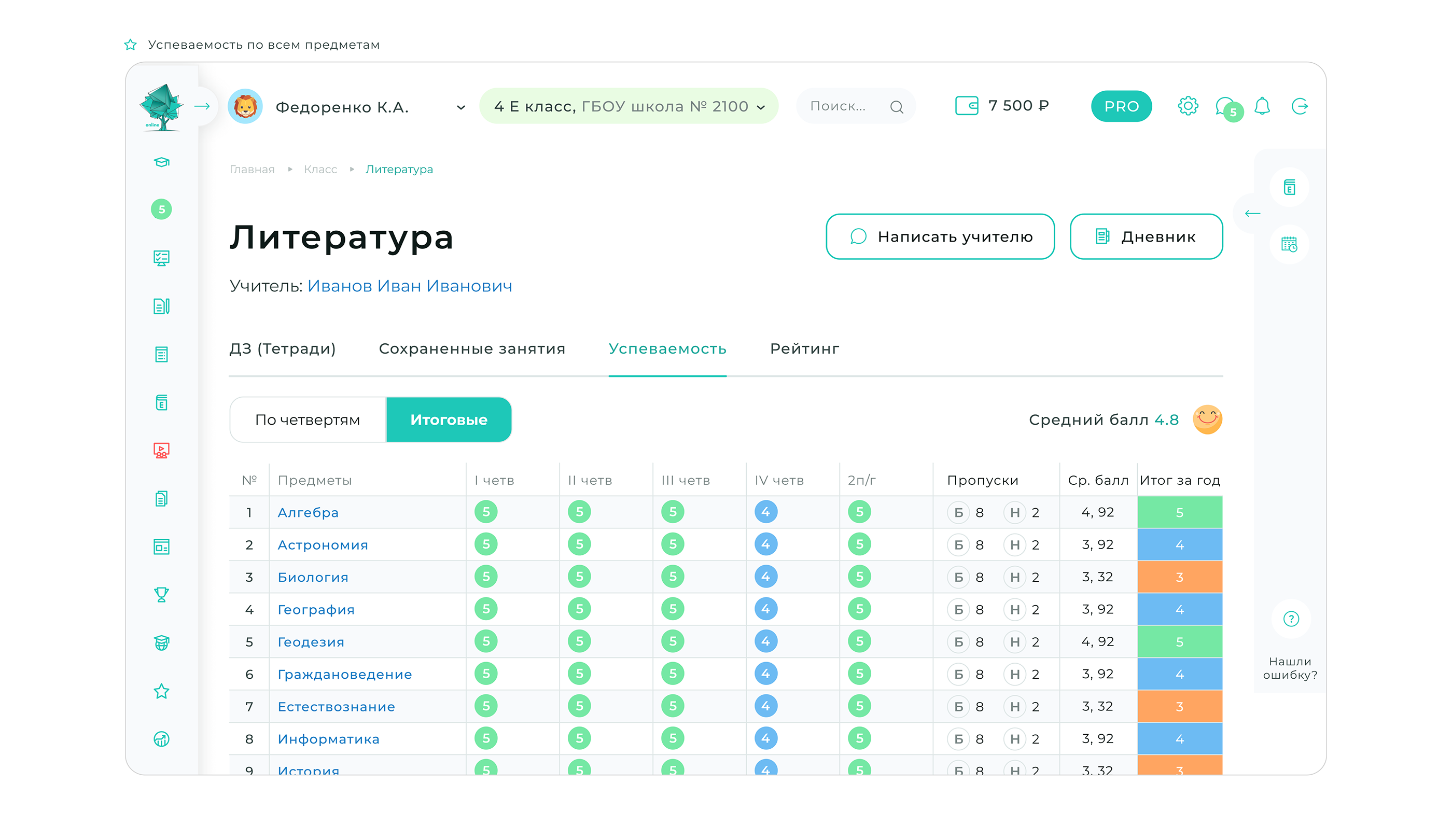
Task: Click the video lessons red sidebar icon
Action: tap(161, 451)
